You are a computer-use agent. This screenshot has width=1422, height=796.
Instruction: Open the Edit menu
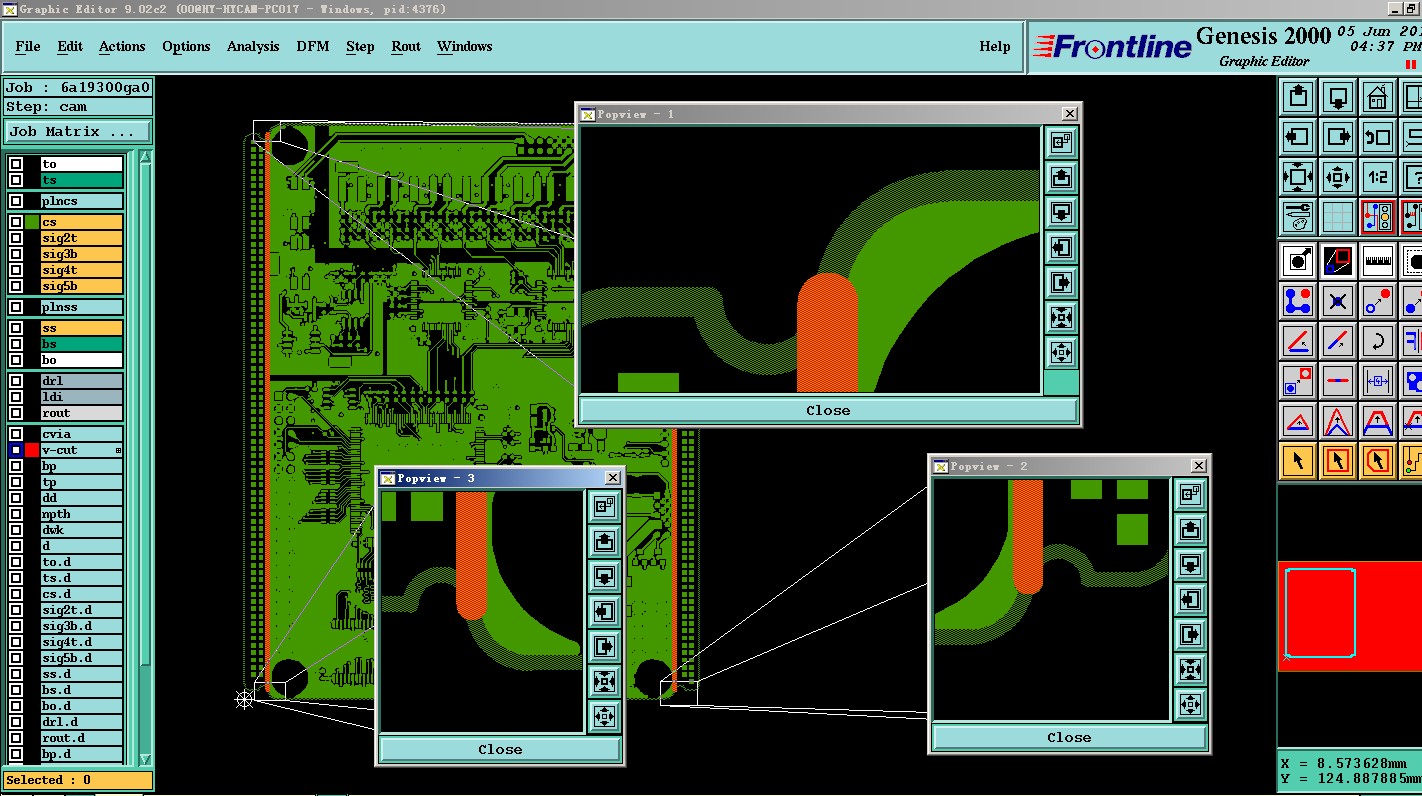(x=70, y=46)
